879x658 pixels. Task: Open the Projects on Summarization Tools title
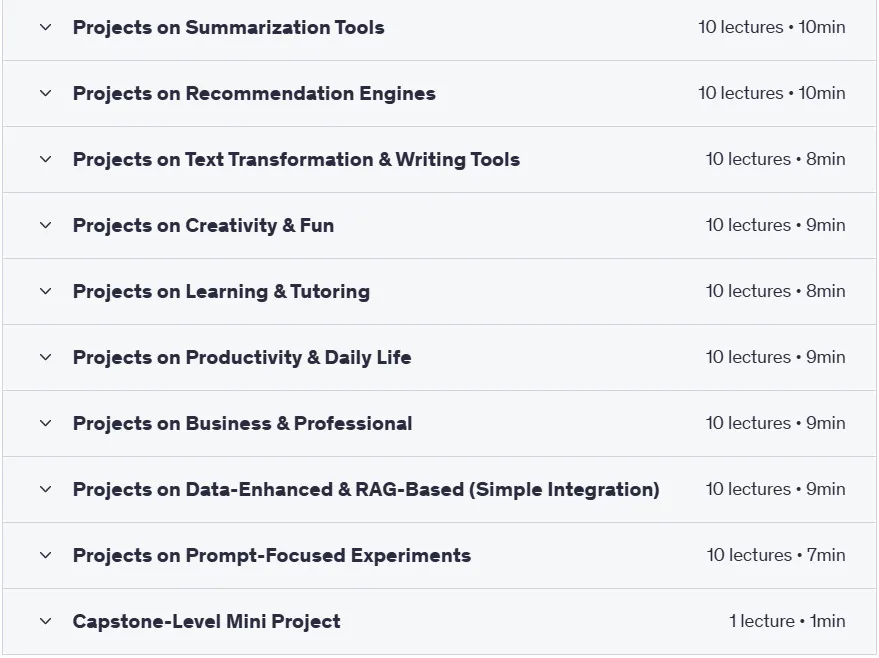[x=229, y=27]
